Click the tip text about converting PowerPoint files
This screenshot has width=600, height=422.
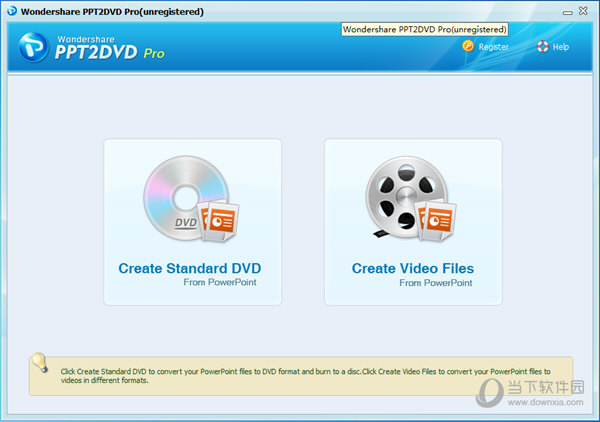[x=305, y=376]
